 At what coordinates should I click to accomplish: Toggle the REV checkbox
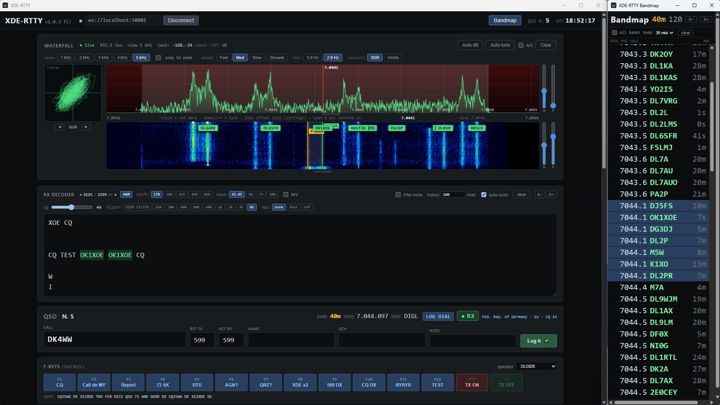click(286, 195)
